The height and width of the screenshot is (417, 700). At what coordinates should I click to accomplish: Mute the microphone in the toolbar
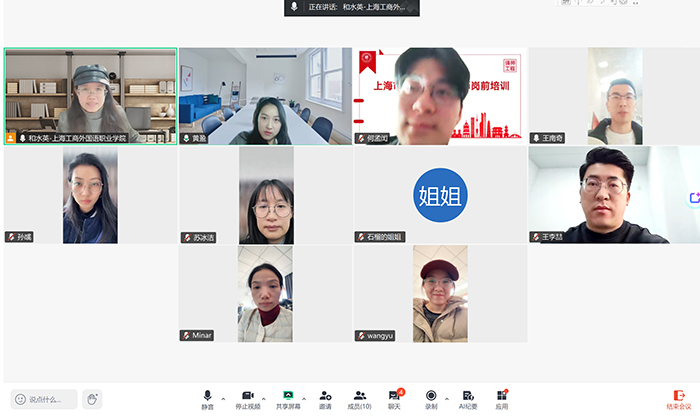(207, 397)
